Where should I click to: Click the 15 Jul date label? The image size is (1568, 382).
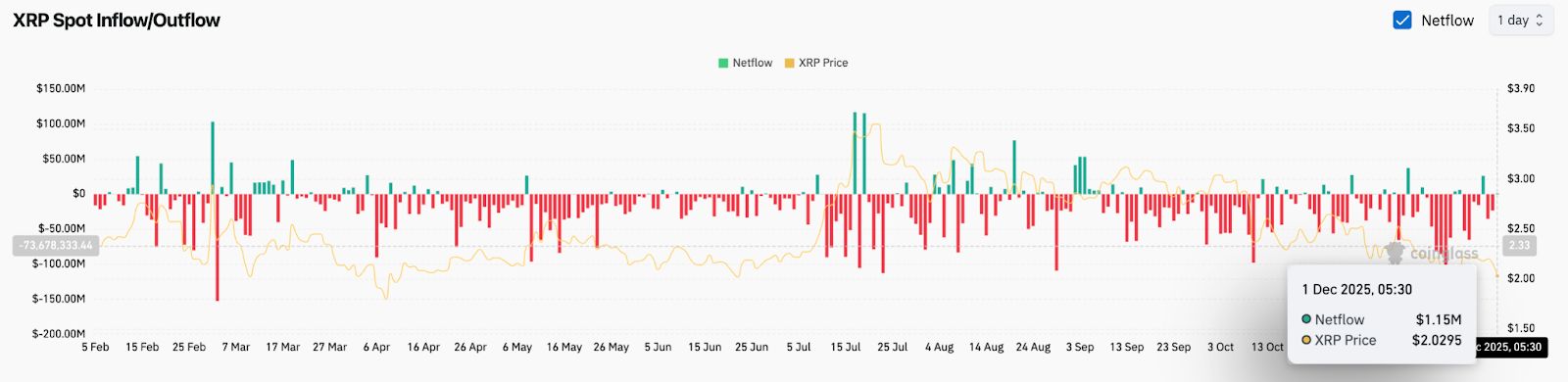pyautogui.click(x=845, y=347)
